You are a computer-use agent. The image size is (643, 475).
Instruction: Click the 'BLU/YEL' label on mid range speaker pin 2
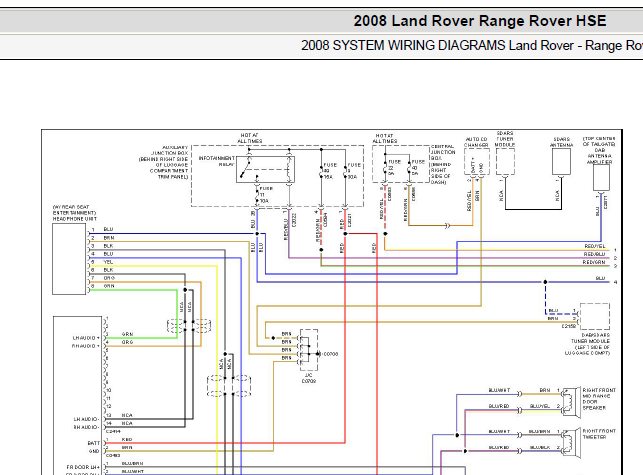540,406
